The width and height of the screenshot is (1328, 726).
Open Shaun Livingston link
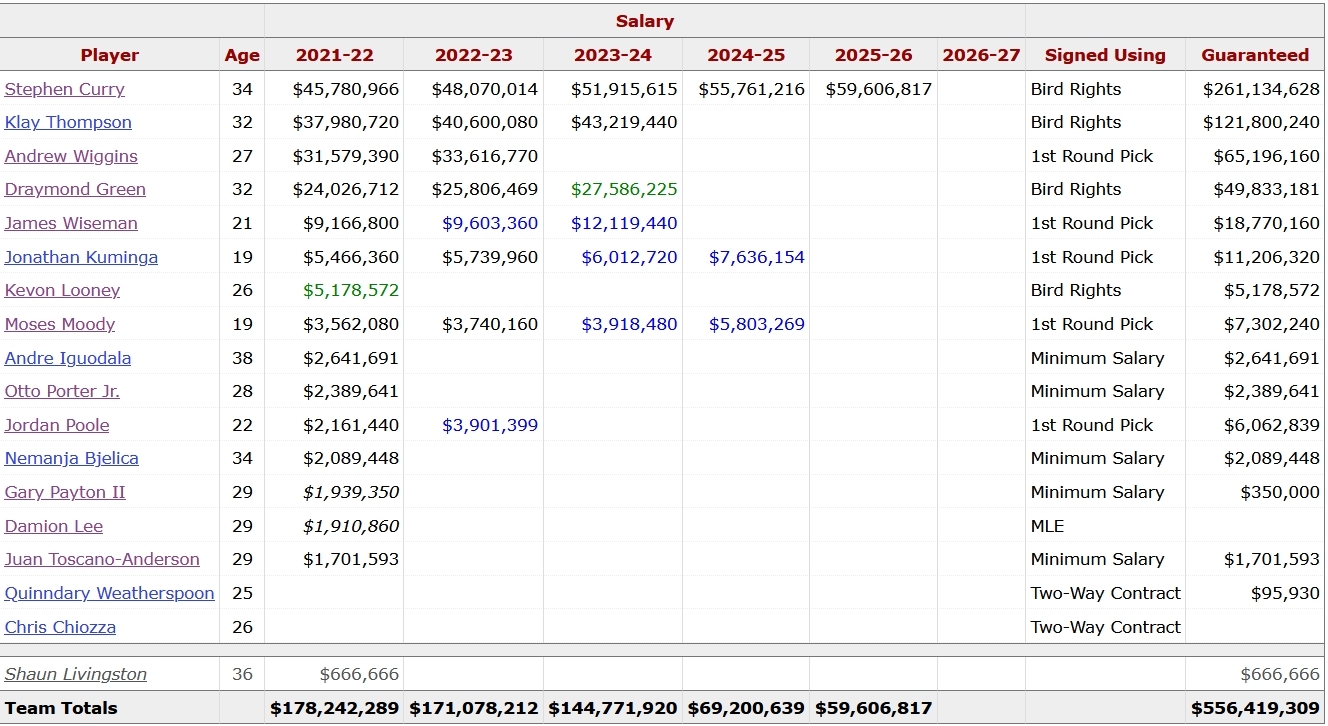(76, 674)
